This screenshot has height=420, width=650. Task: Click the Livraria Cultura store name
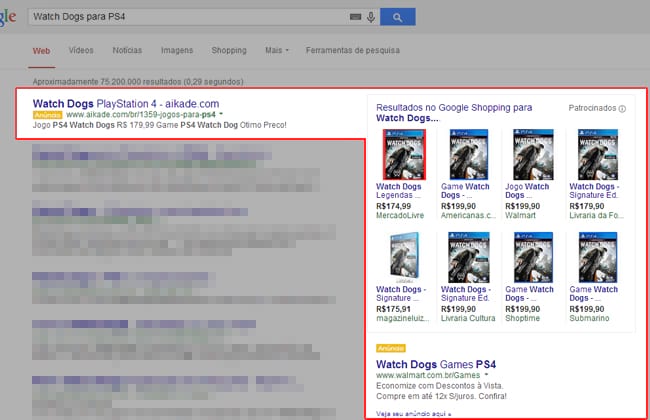point(468,318)
